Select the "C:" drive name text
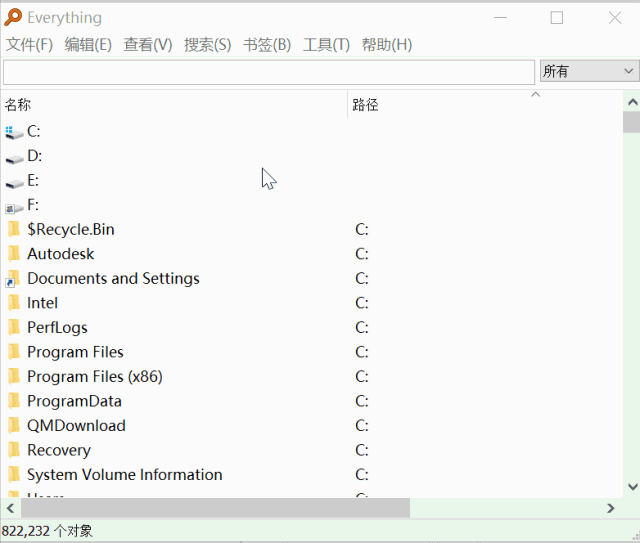The height and width of the screenshot is (543, 640). point(34,131)
